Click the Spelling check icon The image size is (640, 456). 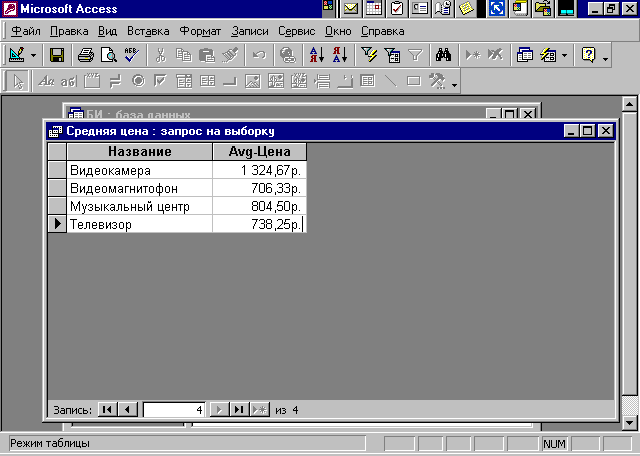click(132, 55)
